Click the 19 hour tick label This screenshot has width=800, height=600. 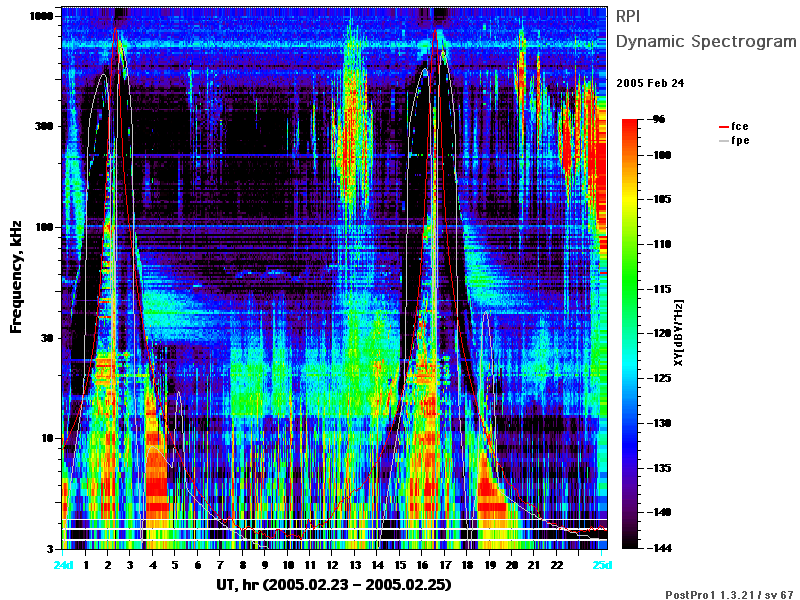pos(490,565)
